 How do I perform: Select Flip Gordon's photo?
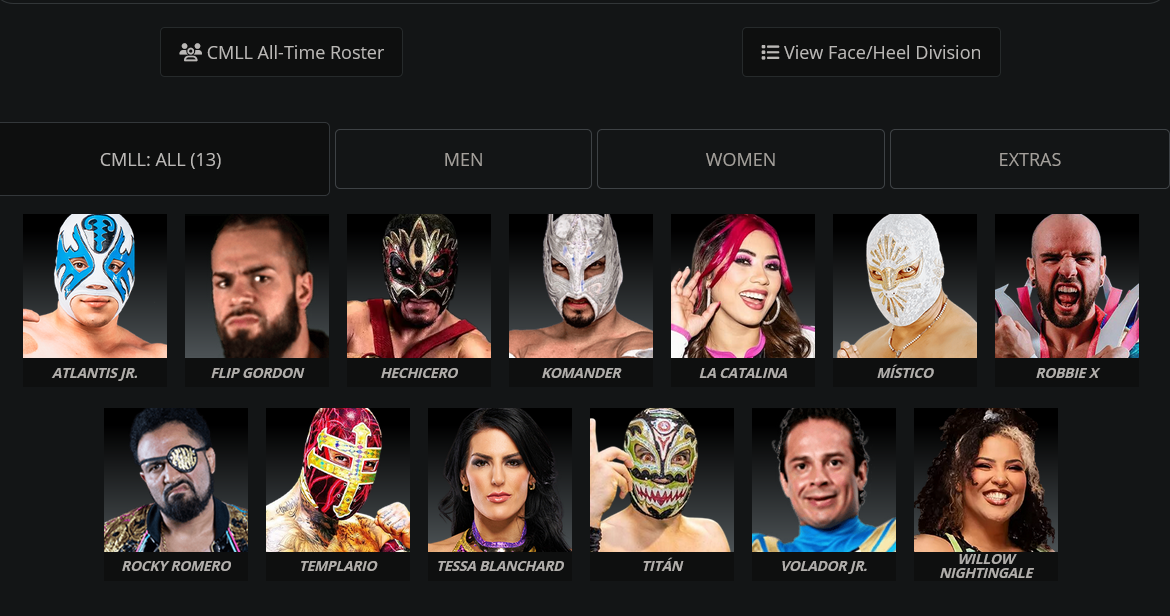tap(257, 286)
